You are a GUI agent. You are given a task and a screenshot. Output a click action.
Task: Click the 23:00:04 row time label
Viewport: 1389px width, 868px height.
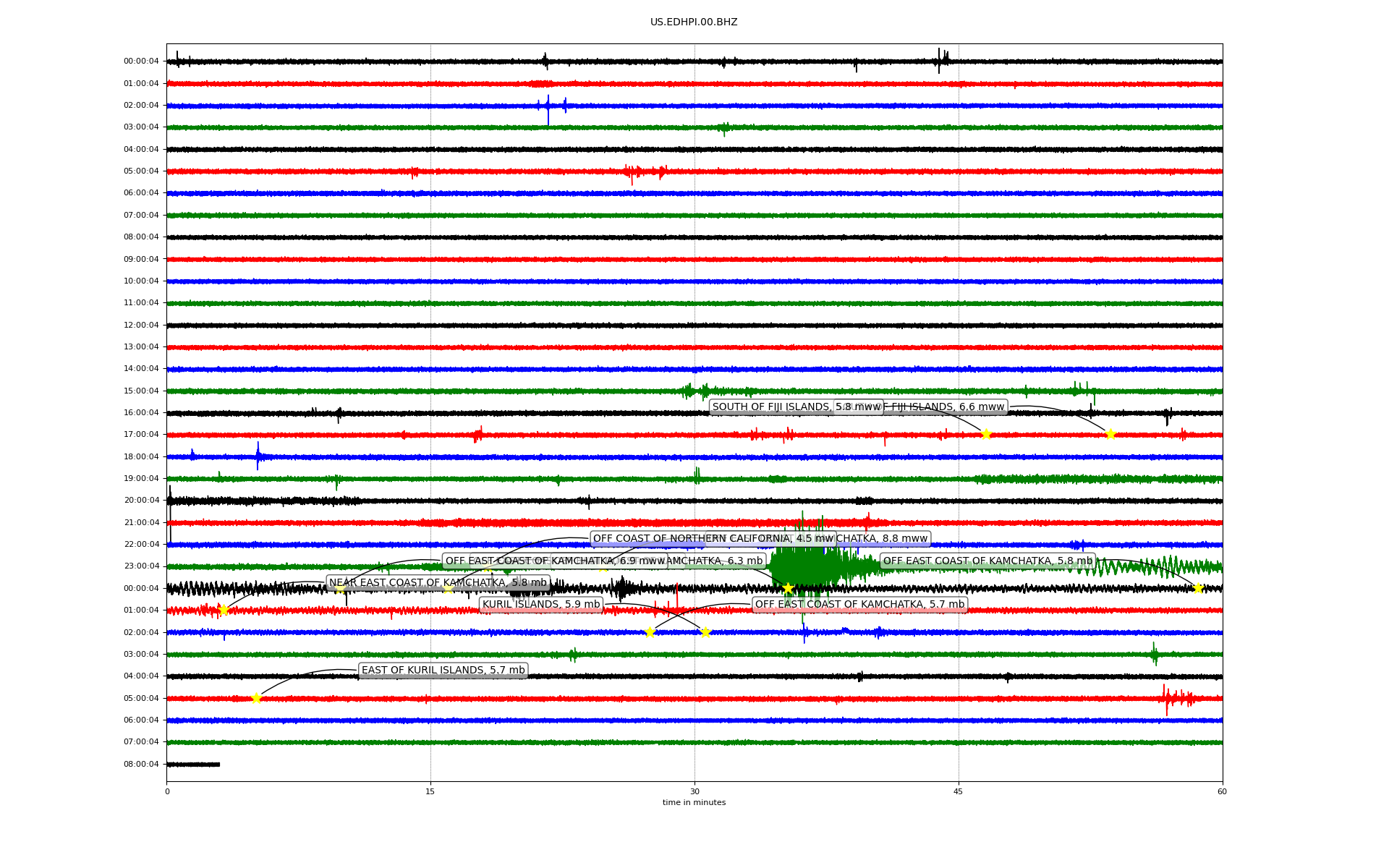point(141,566)
